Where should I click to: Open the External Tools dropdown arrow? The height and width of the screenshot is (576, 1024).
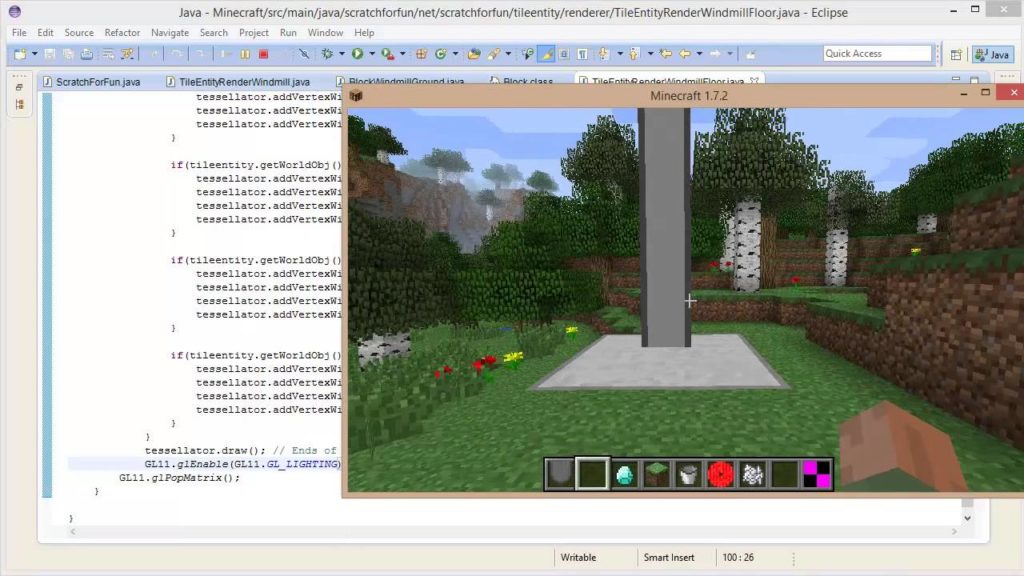click(x=402, y=54)
